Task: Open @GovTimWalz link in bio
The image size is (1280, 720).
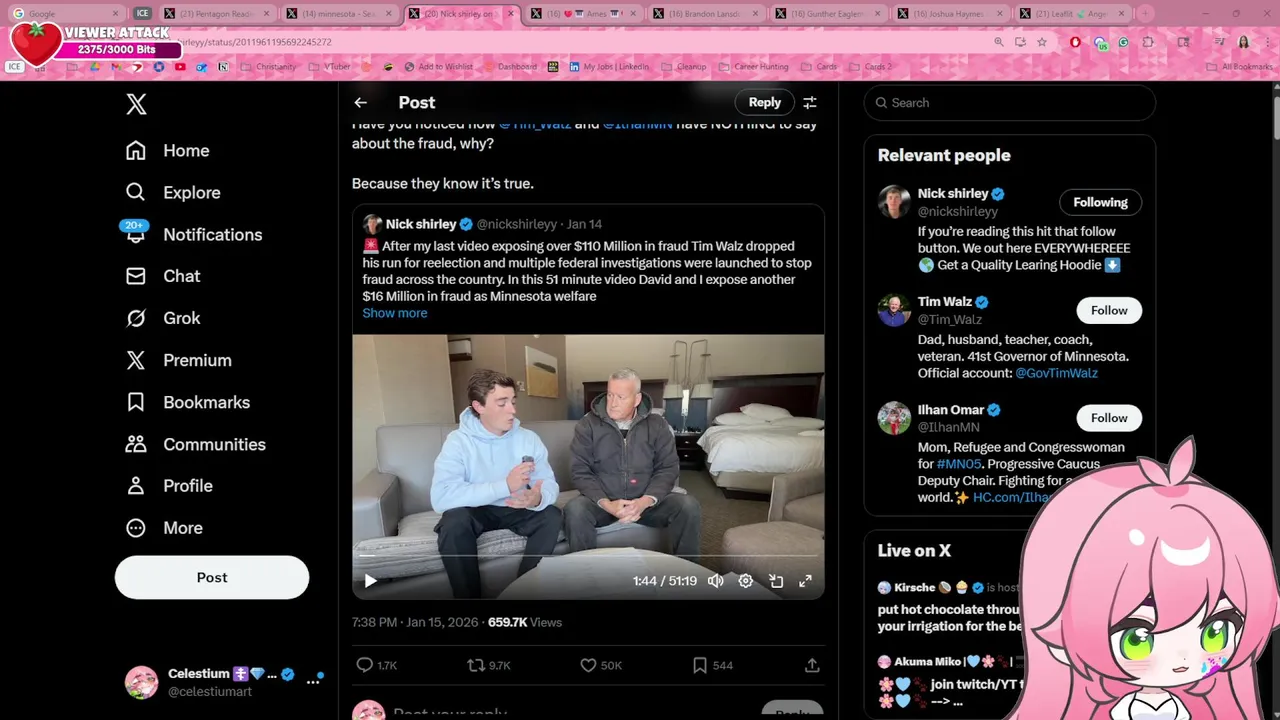Action: 1056,373
